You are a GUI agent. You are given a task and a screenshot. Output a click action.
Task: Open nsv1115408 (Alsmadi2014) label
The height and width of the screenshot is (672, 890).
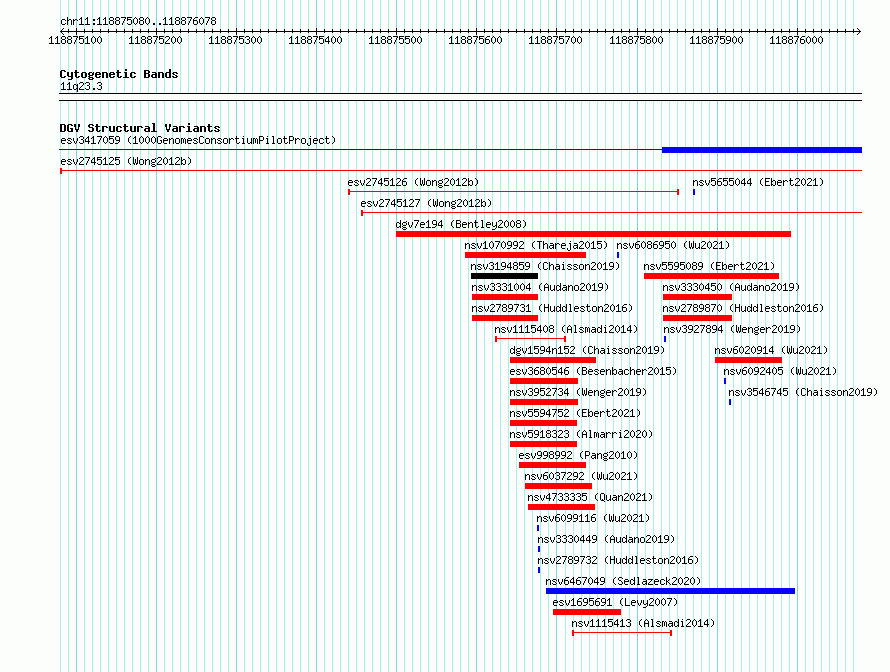tap(566, 329)
